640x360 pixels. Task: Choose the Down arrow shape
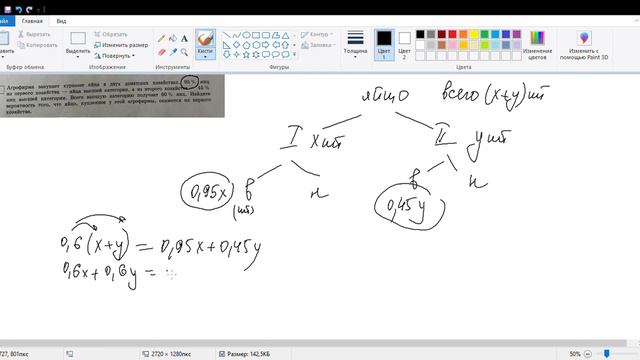227,54
